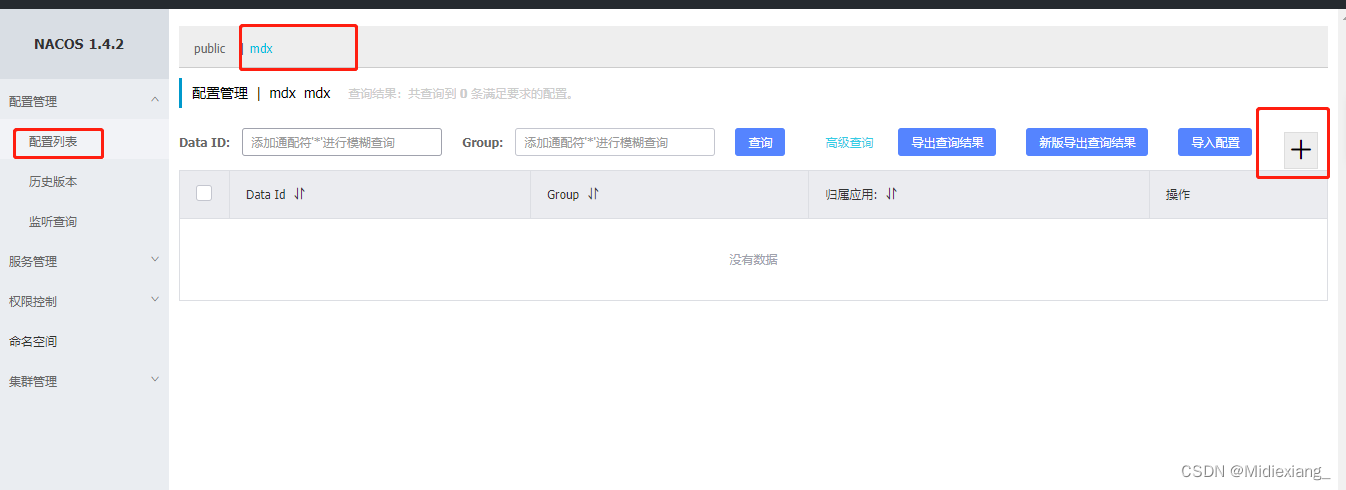Click the 操作 column header
This screenshot has width=1346, height=490.
pyautogui.click(x=1178, y=194)
